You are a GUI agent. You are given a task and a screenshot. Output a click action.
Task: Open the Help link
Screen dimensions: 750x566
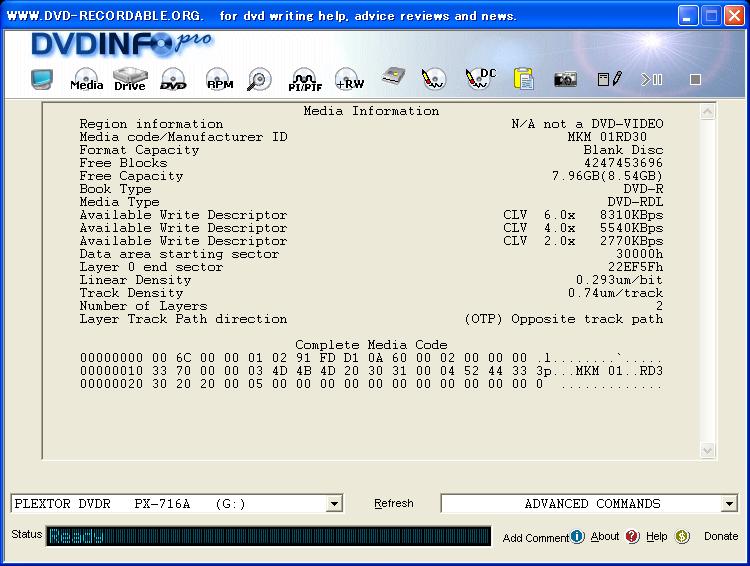click(x=656, y=537)
